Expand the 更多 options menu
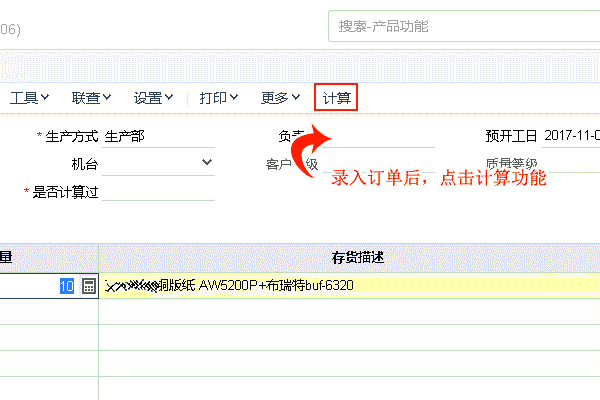This screenshot has width=600, height=400. coord(280,97)
